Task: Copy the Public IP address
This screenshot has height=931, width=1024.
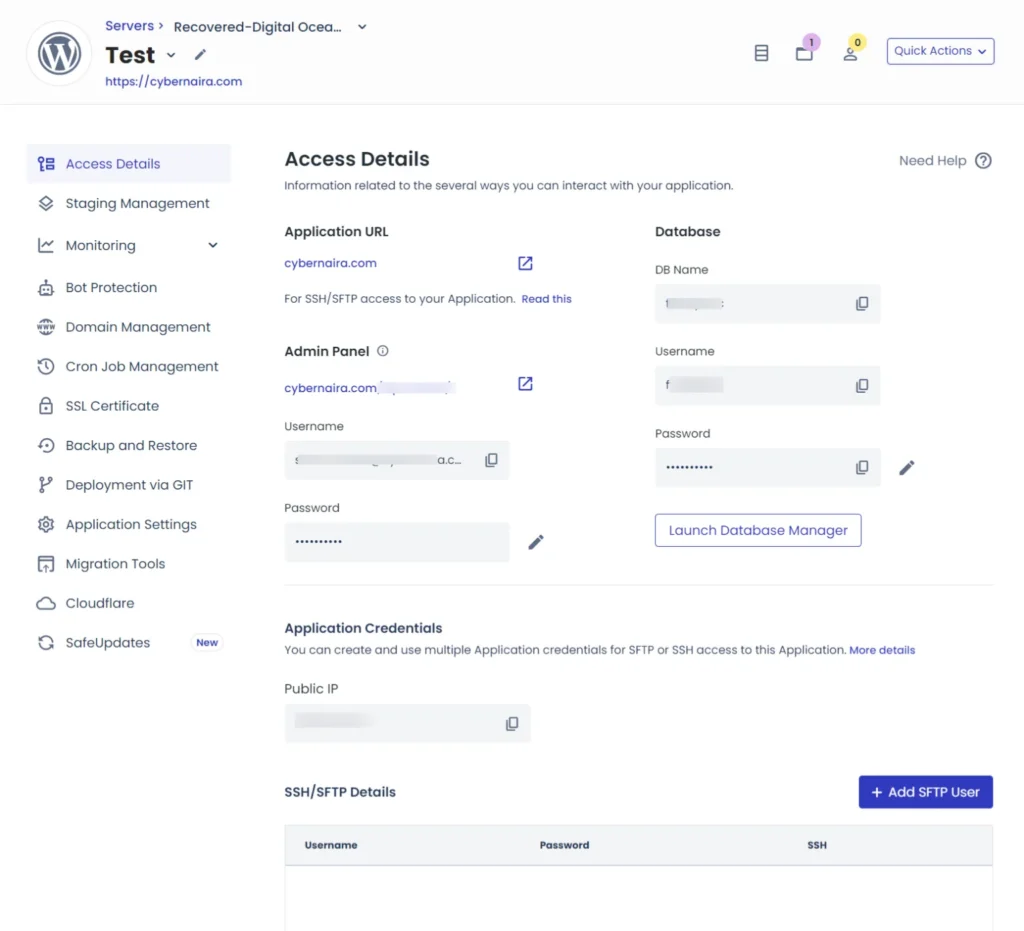Action: [512, 723]
